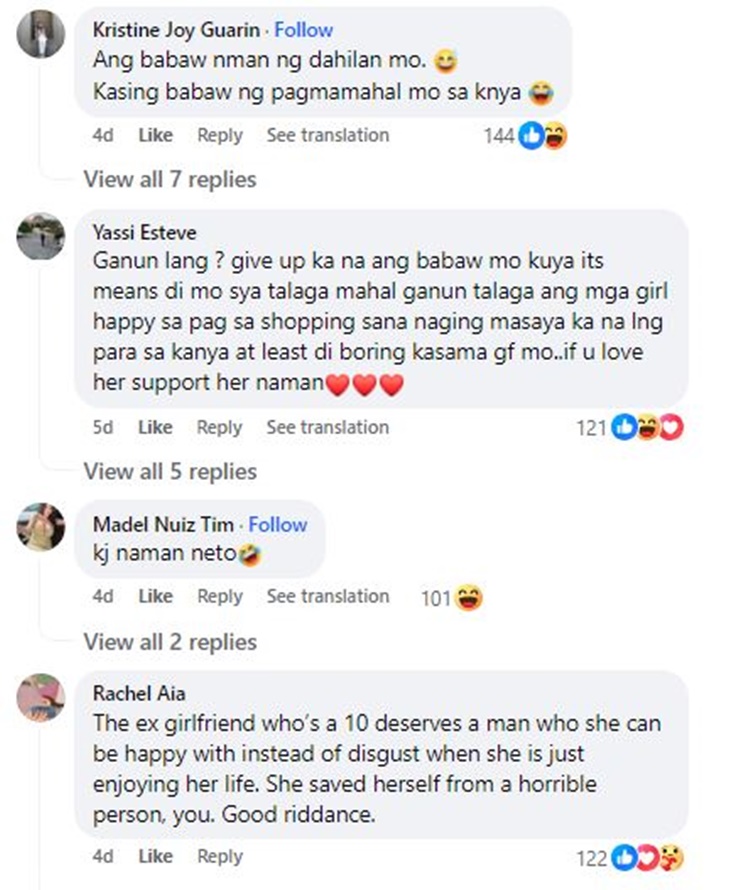
Task: See translation of Kristine Joy Guarin's comment
Action: point(328,135)
